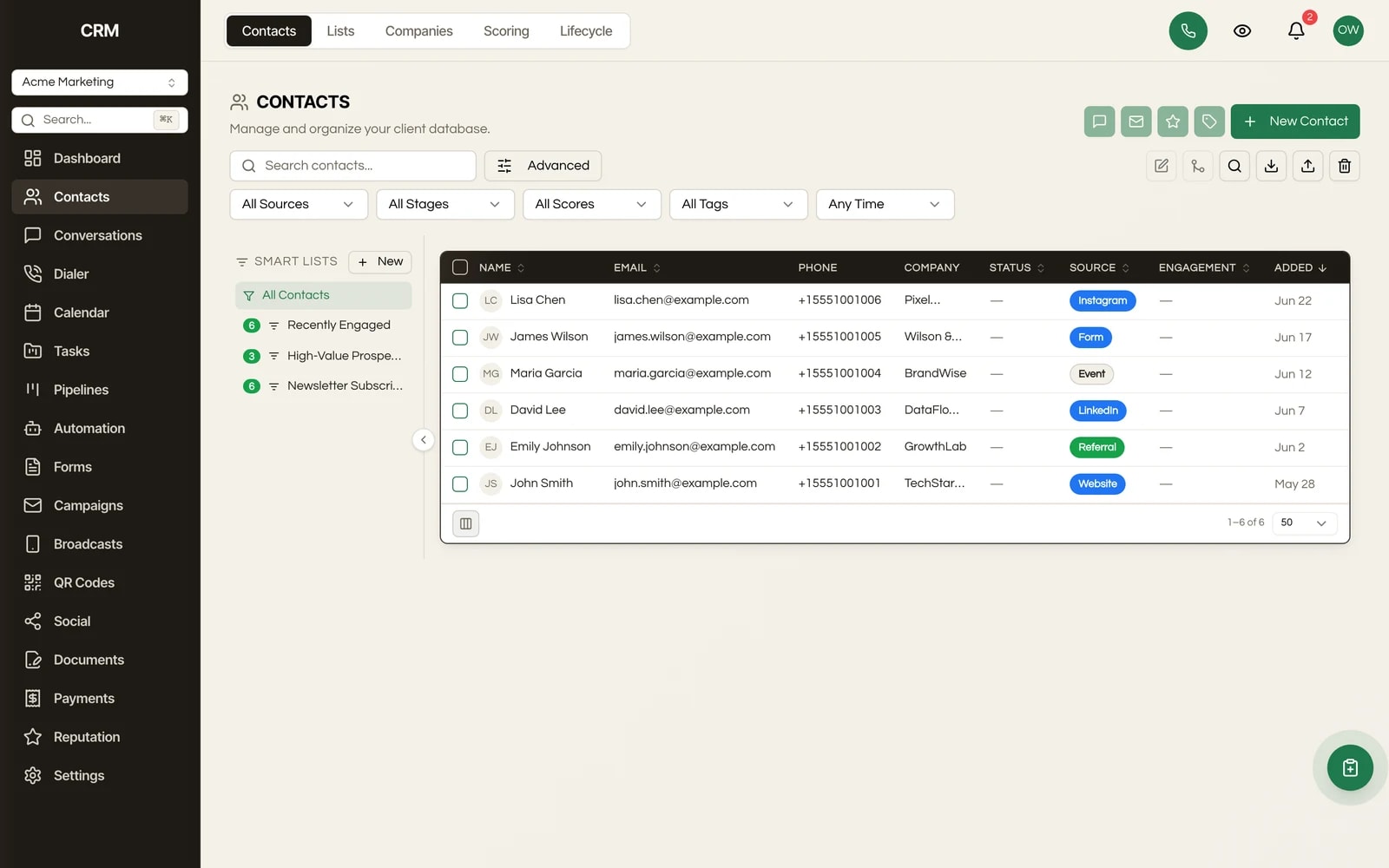
Task: Open QR Codes in sidebar
Action: [x=100, y=582]
